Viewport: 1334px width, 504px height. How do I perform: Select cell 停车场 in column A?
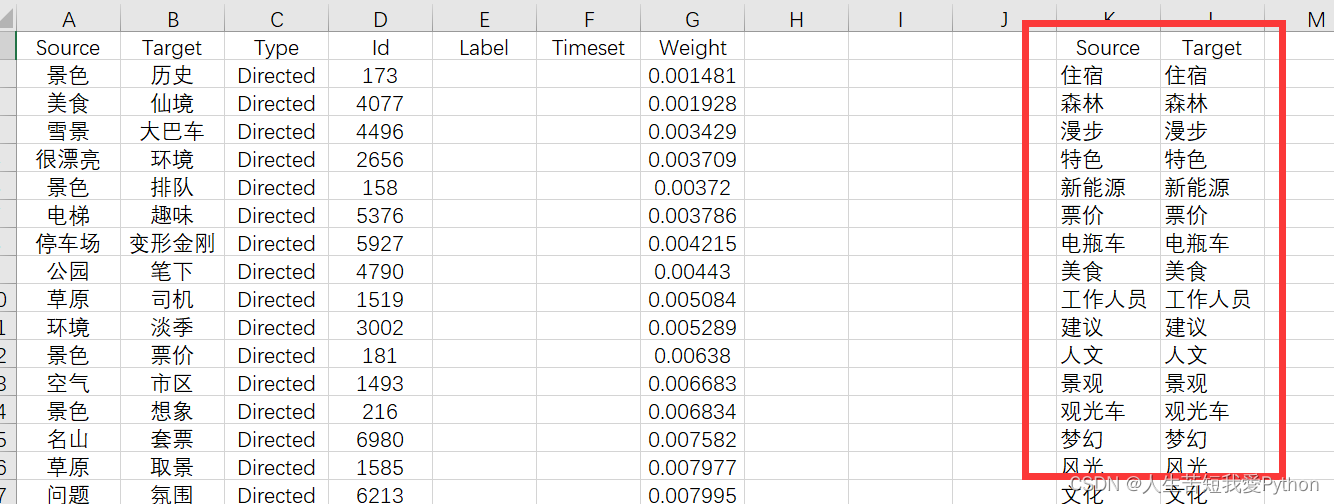[68, 243]
